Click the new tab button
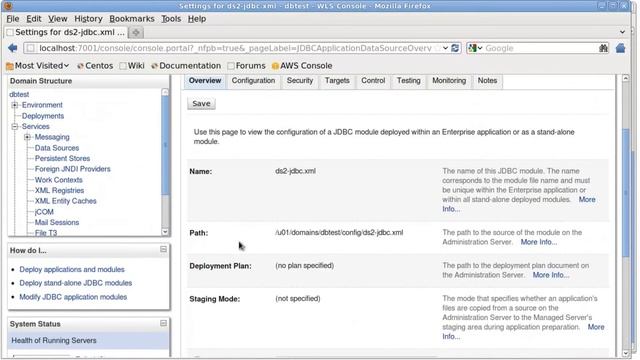640x360 pixels. pos(136,32)
